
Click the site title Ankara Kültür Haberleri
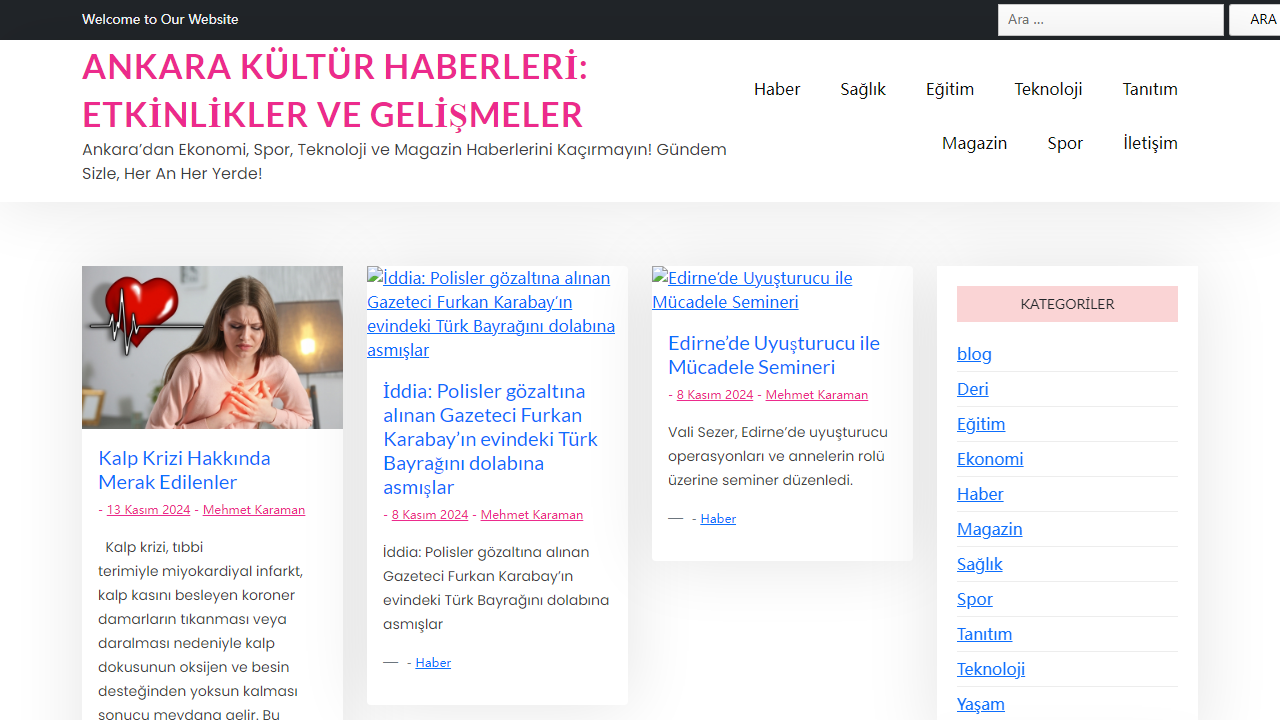click(x=335, y=90)
